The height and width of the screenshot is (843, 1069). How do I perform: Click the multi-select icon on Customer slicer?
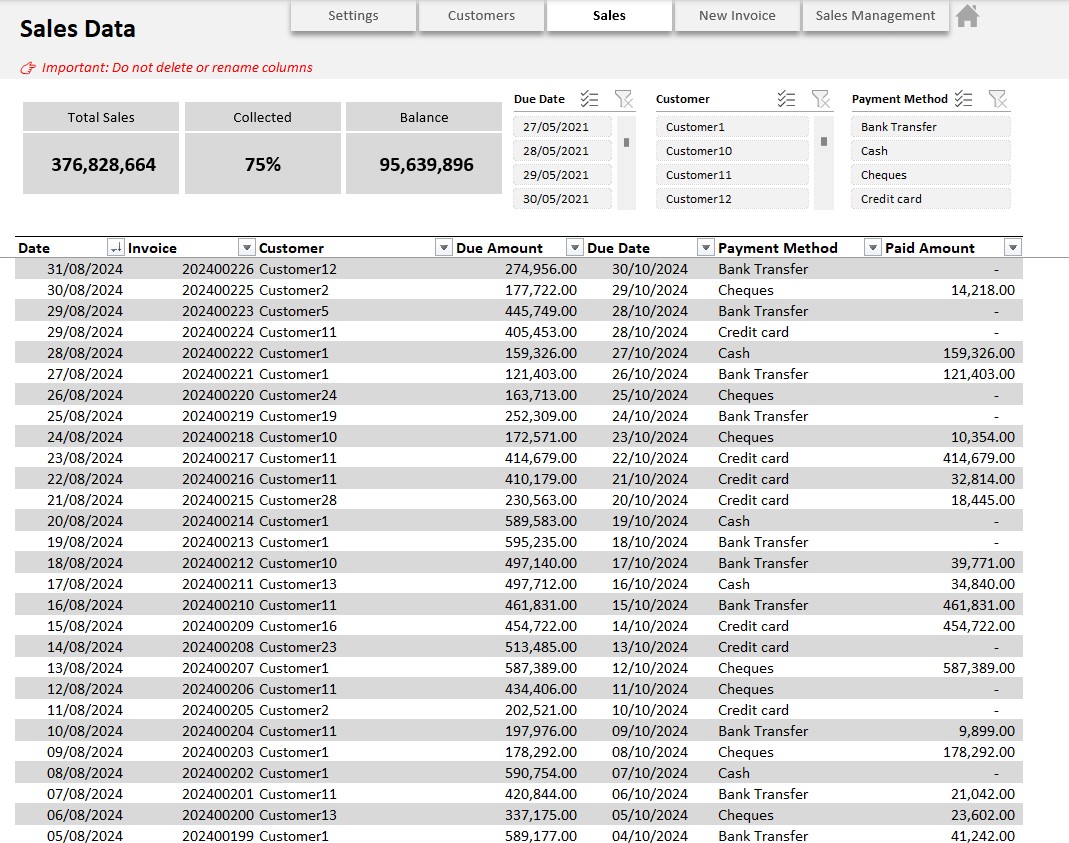coord(787,99)
